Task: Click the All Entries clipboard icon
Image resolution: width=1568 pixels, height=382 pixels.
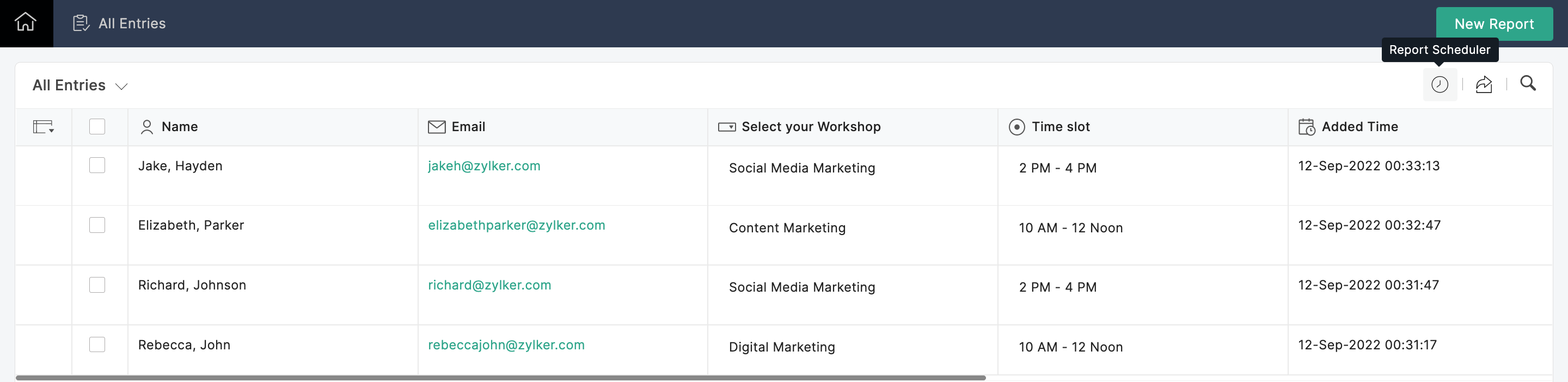Action: tap(81, 24)
